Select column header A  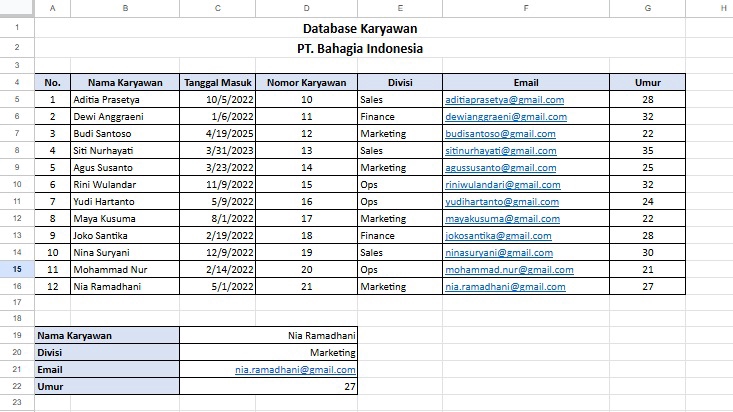click(52, 8)
